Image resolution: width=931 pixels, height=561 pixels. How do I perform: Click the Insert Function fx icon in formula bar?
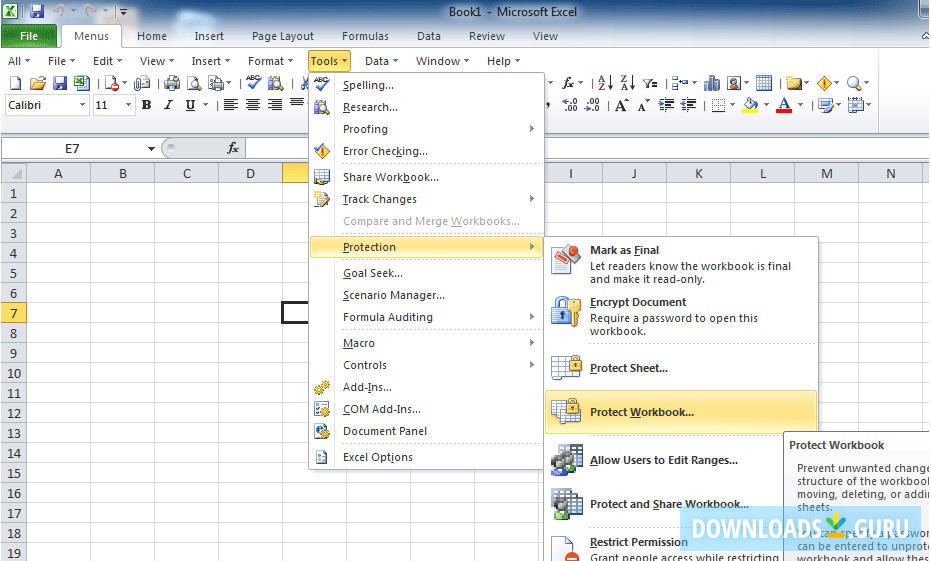[x=233, y=148]
